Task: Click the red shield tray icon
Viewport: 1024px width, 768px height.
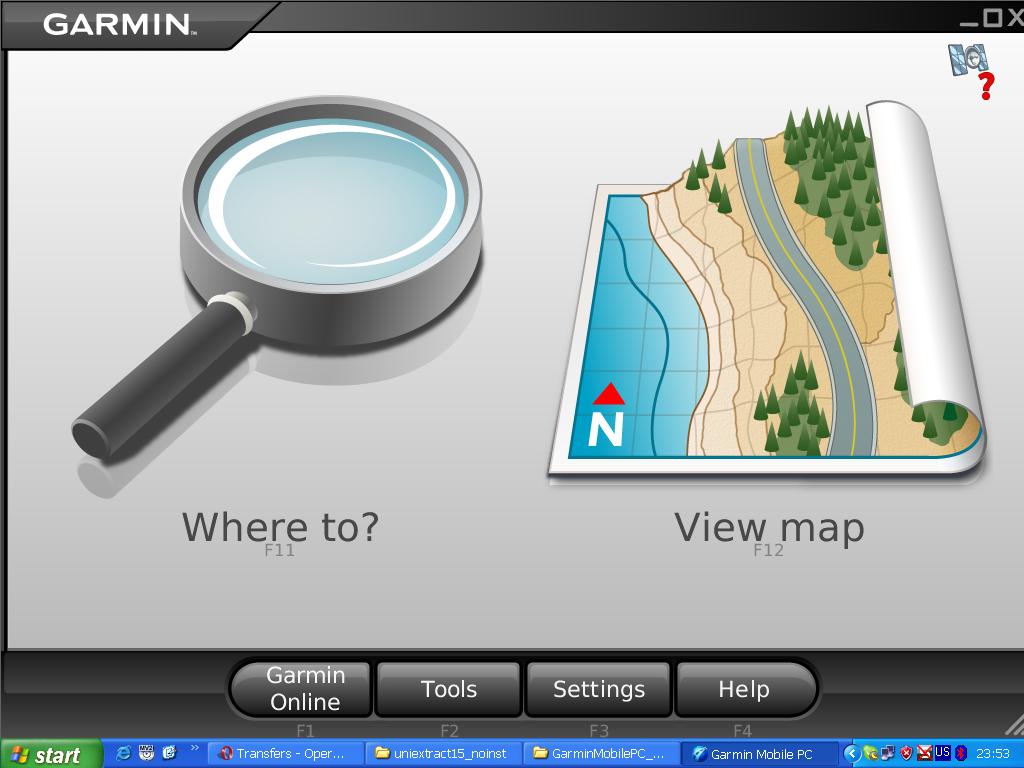Action: [906, 754]
